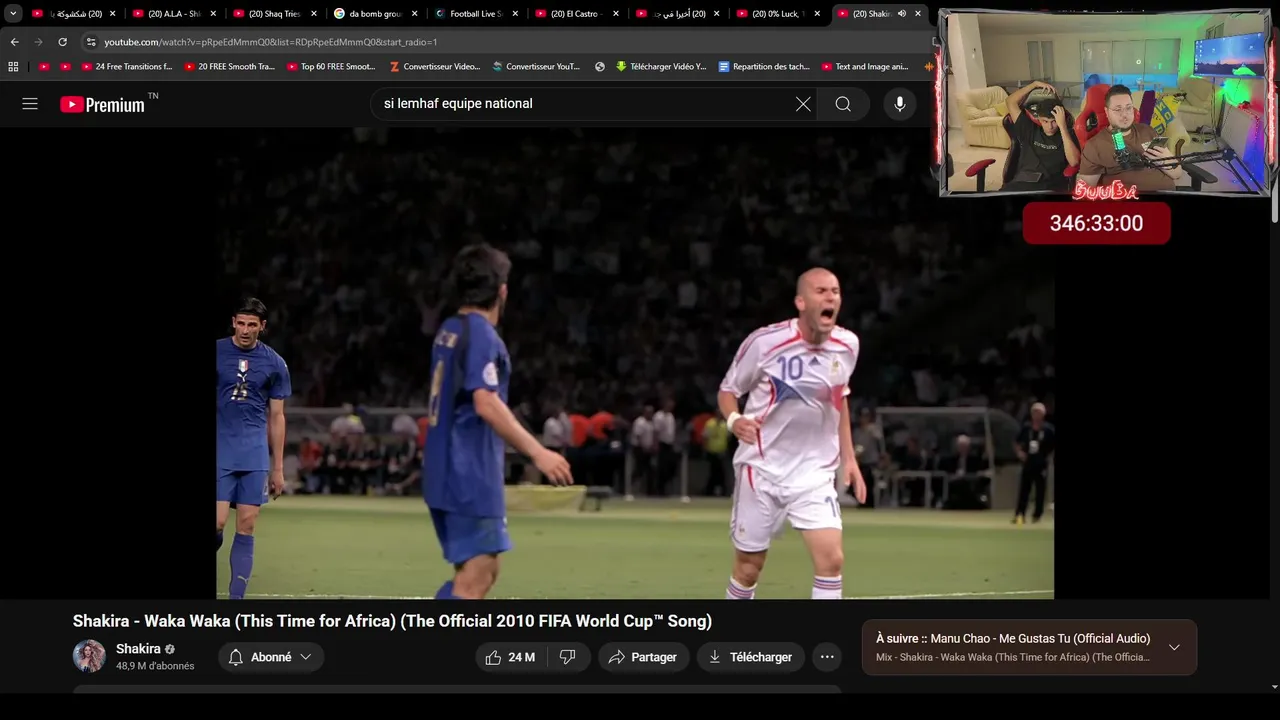Open Top 60 FREE Smoot... bookmark
Viewport: 1280px width, 720px height.
(332, 67)
